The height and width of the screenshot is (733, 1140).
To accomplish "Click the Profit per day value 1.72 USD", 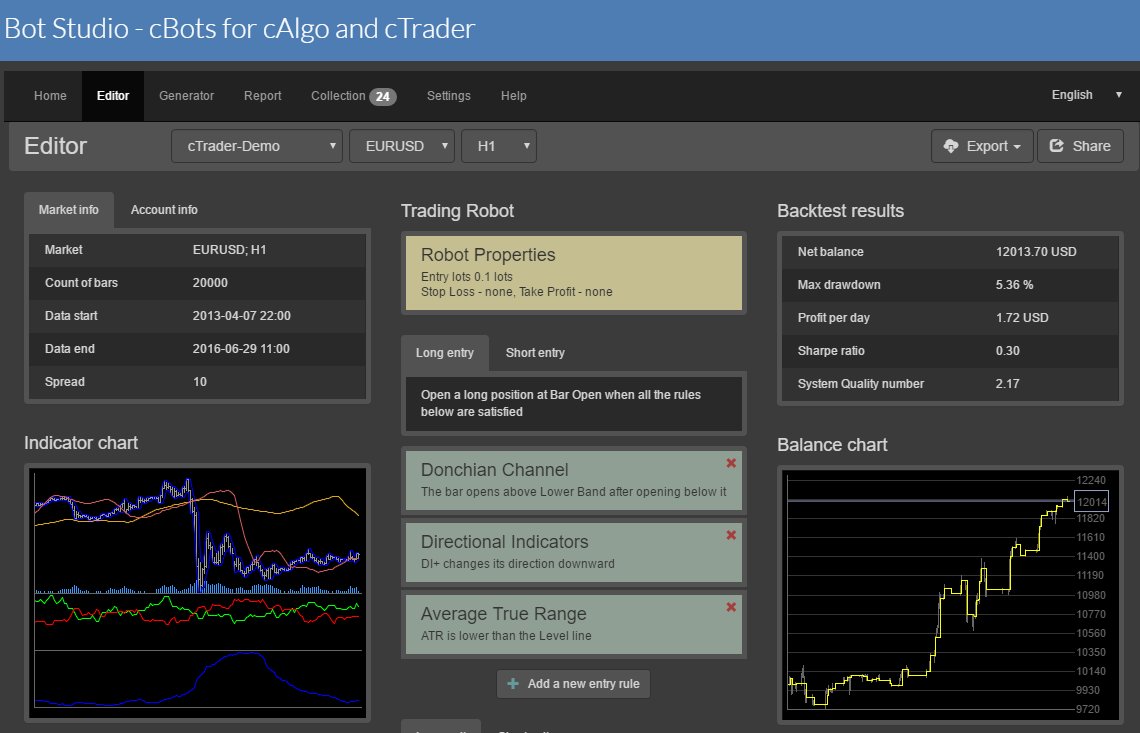I will click(x=1021, y=318).
